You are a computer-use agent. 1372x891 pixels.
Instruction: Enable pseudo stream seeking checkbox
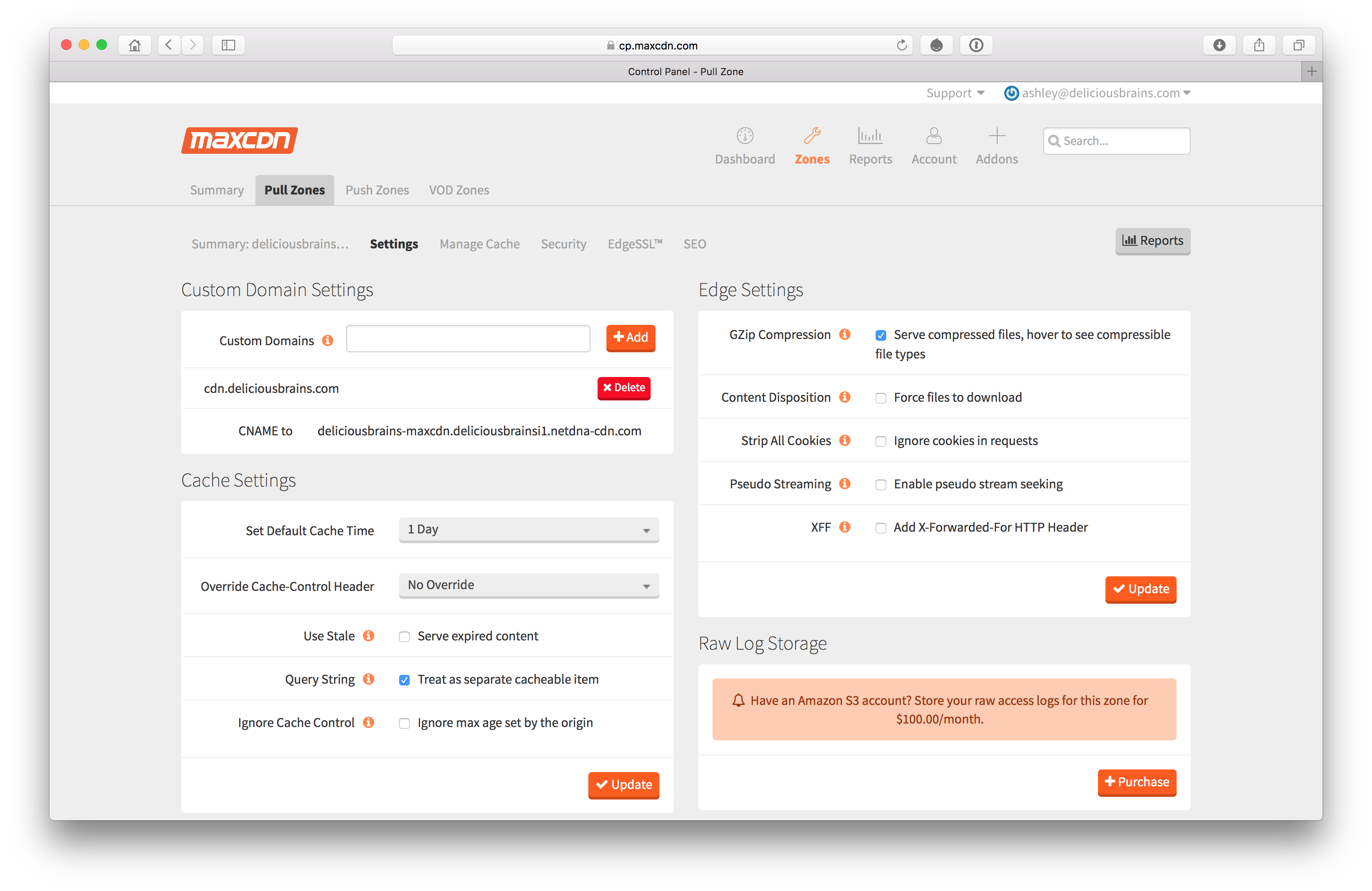(880, 484)
